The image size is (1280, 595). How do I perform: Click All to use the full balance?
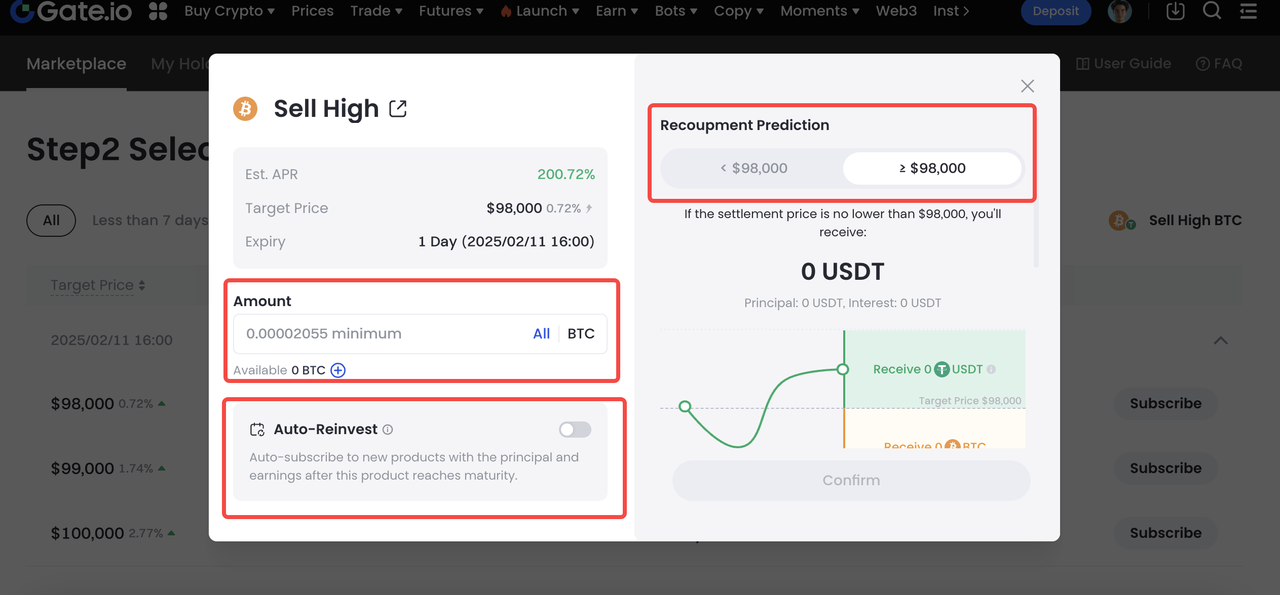(541, 334)
